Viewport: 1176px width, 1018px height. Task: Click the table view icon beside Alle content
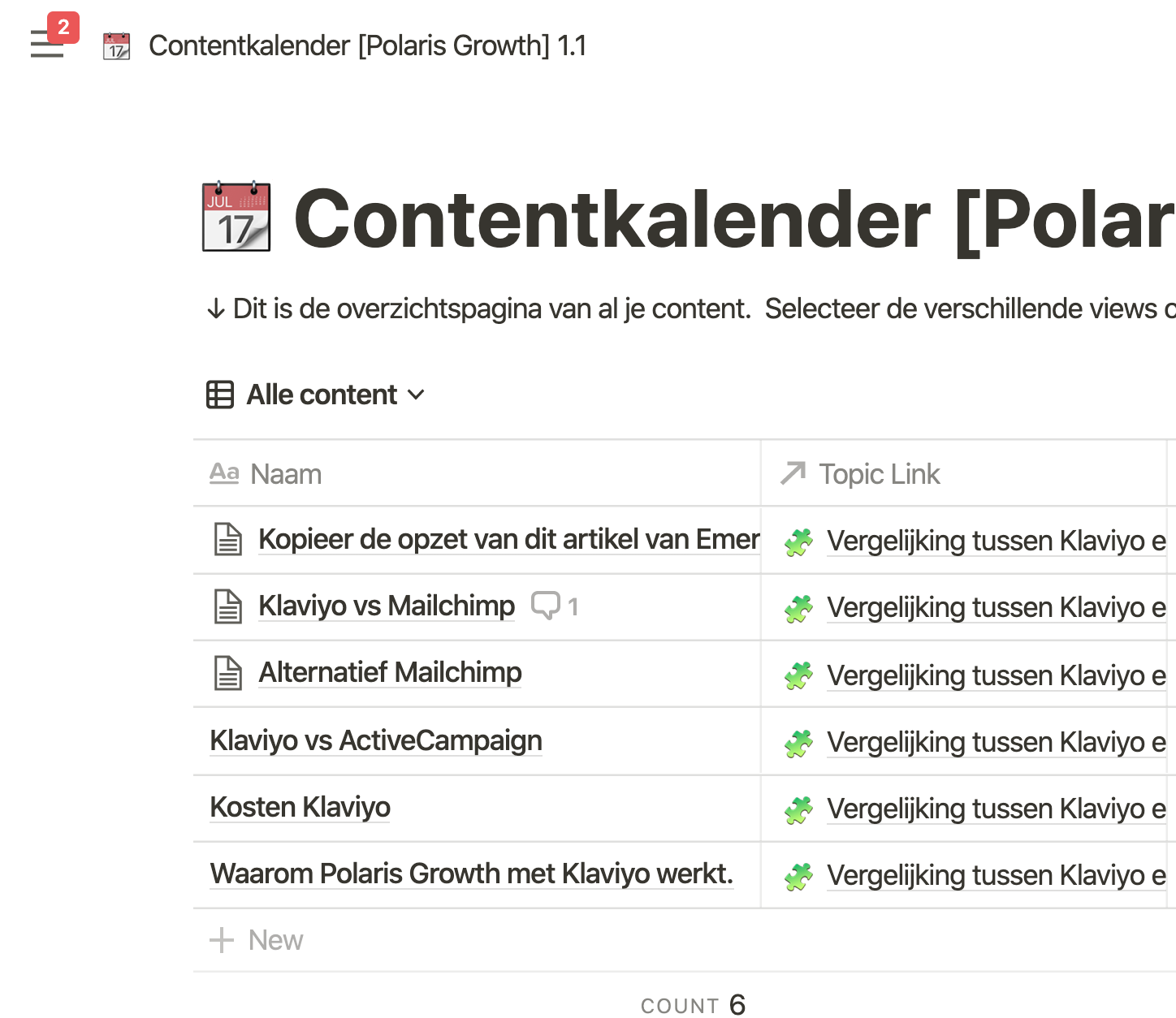(x=220, y=395)
